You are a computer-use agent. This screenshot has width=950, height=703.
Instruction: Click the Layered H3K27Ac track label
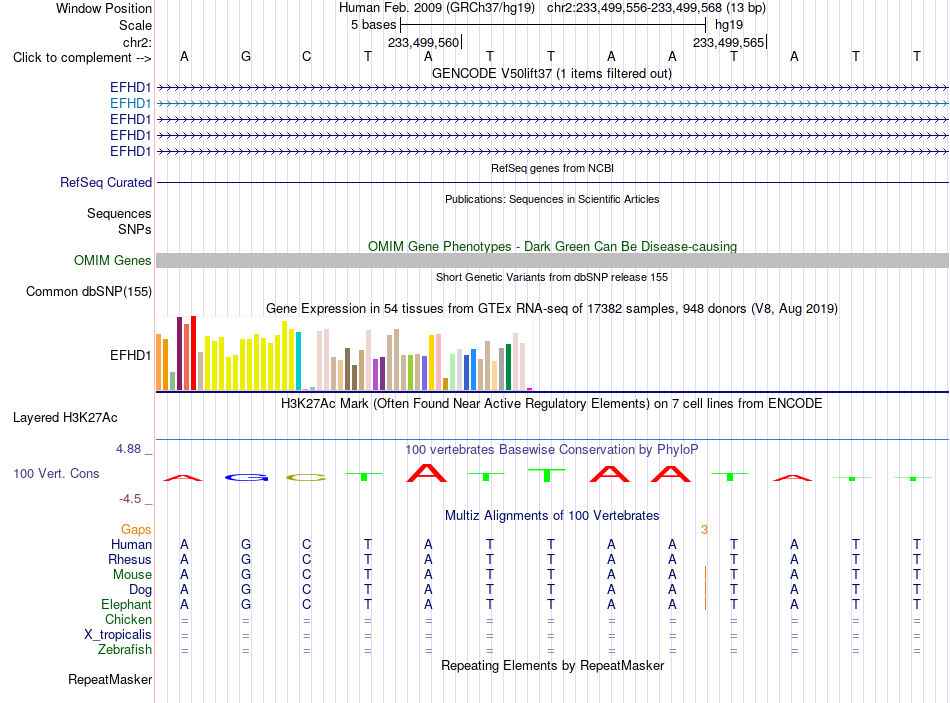pyautogui.click(x=65, y=418)
